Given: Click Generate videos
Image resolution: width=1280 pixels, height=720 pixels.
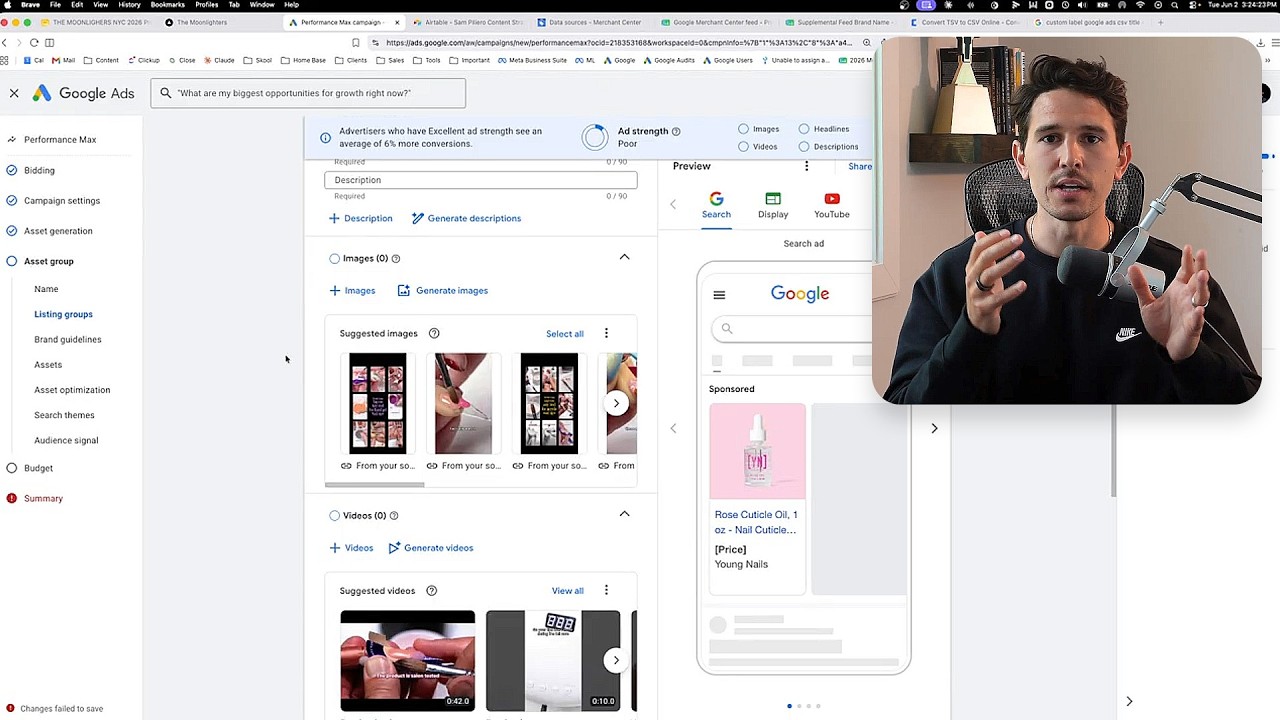Looking at the screenshot, I should click(430, 548).
